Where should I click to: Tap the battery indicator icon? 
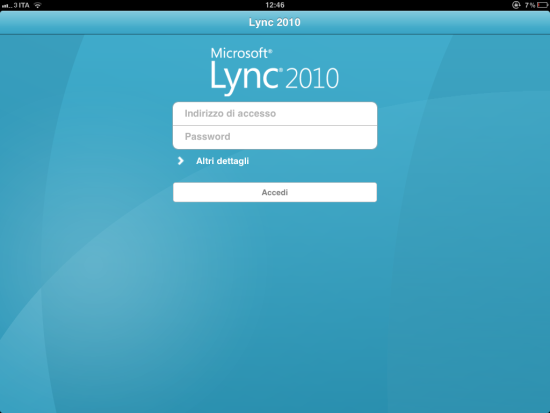[542, 5]
